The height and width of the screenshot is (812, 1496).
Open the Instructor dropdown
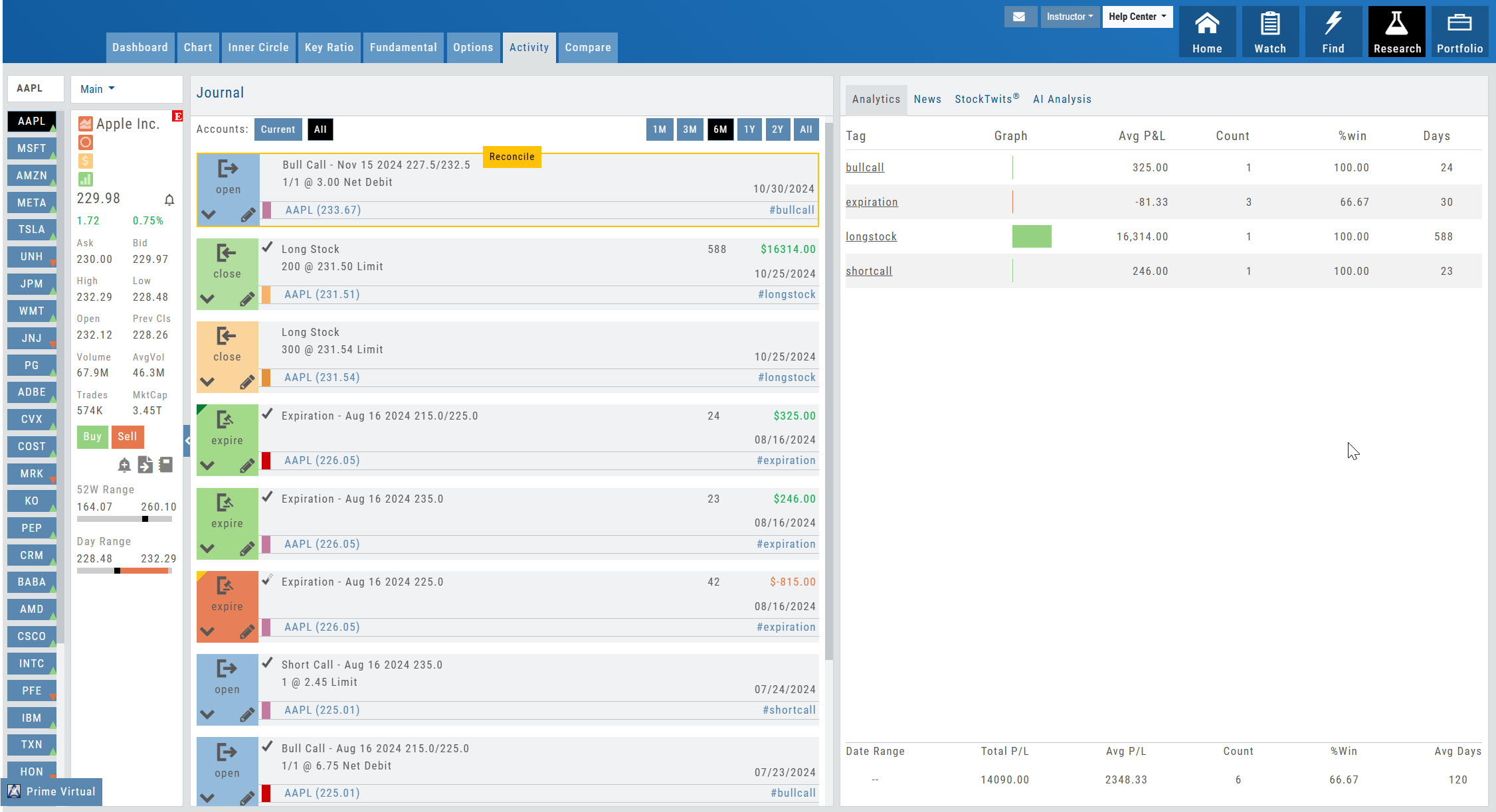(x=1070, y=17)
